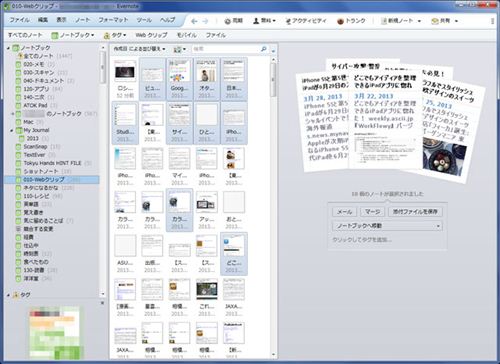The width and height of the screenshot is (500, 364).
Task: Click the notebook icon beside 120-アプリ
Action: [19, 89]
